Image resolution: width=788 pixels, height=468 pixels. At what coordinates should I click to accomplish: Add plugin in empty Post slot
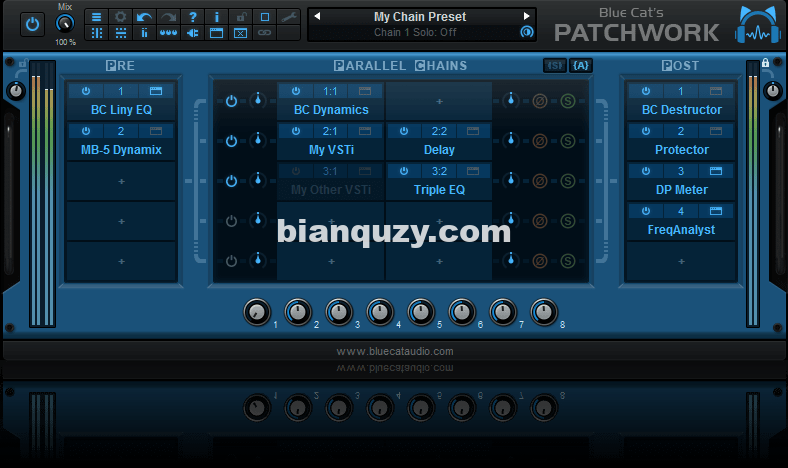681,261
